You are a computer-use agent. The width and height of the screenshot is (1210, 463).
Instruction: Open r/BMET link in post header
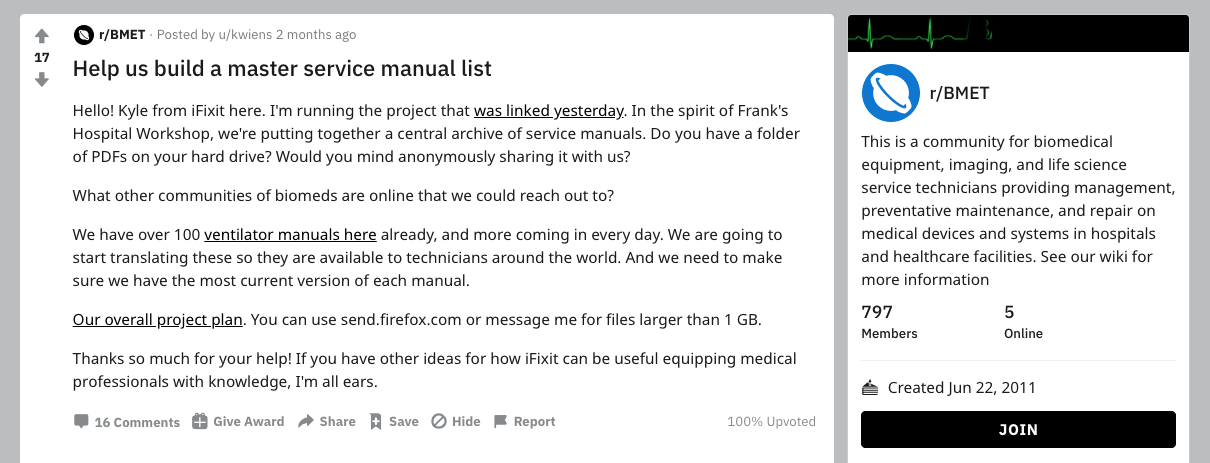point(122,35)
